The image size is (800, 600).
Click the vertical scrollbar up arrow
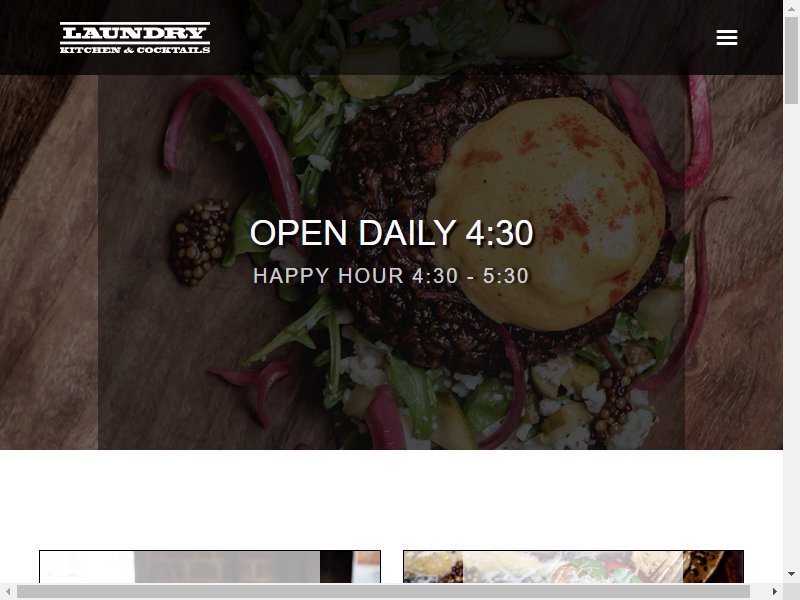[791, 9]
